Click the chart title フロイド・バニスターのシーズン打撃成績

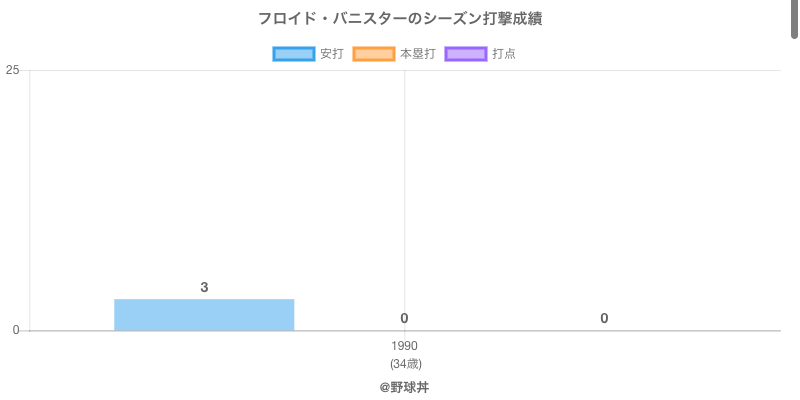point(400,19)
